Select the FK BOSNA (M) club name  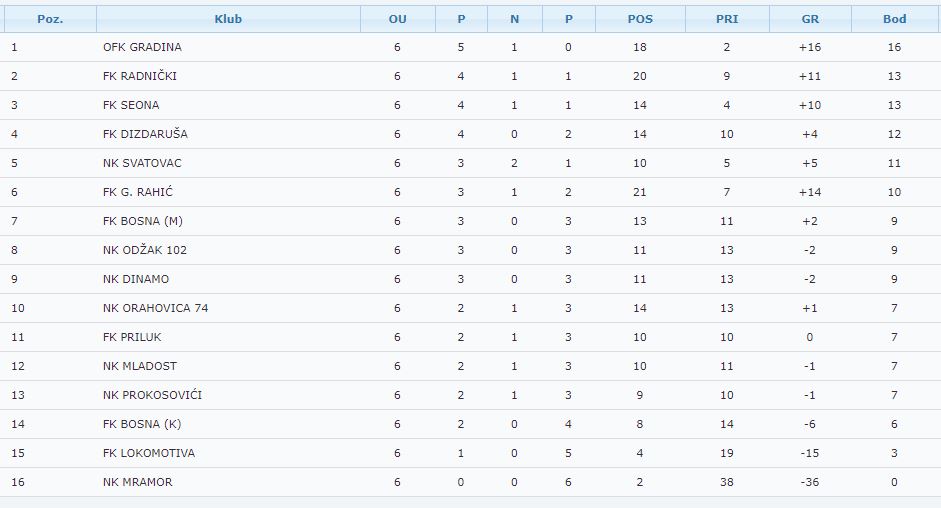pos(143,221)
